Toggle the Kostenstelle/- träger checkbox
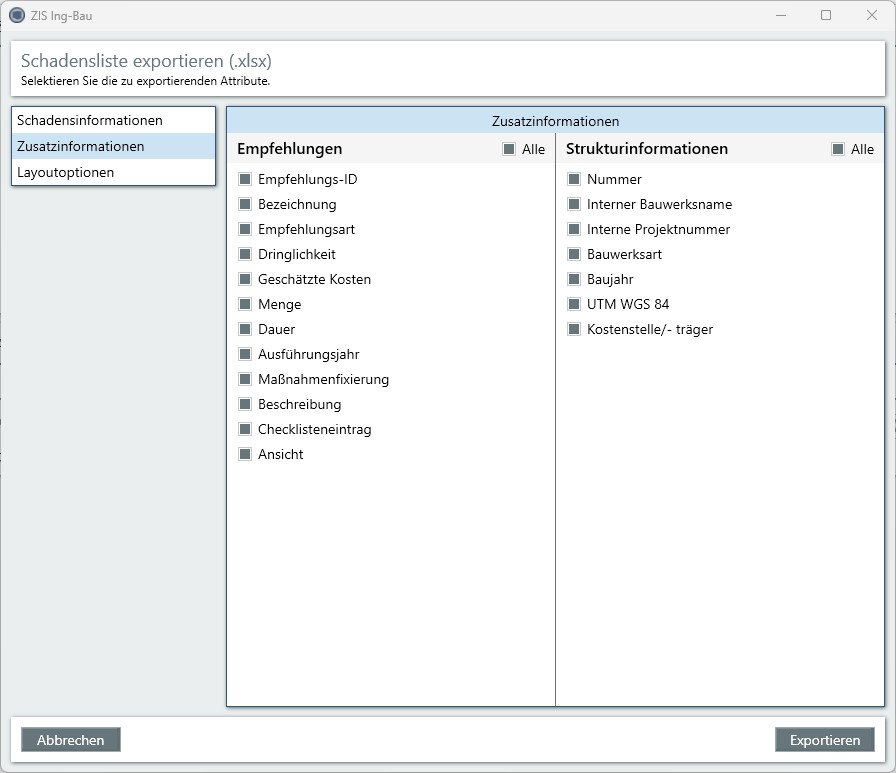896x773 pixels. pos(574,330)
